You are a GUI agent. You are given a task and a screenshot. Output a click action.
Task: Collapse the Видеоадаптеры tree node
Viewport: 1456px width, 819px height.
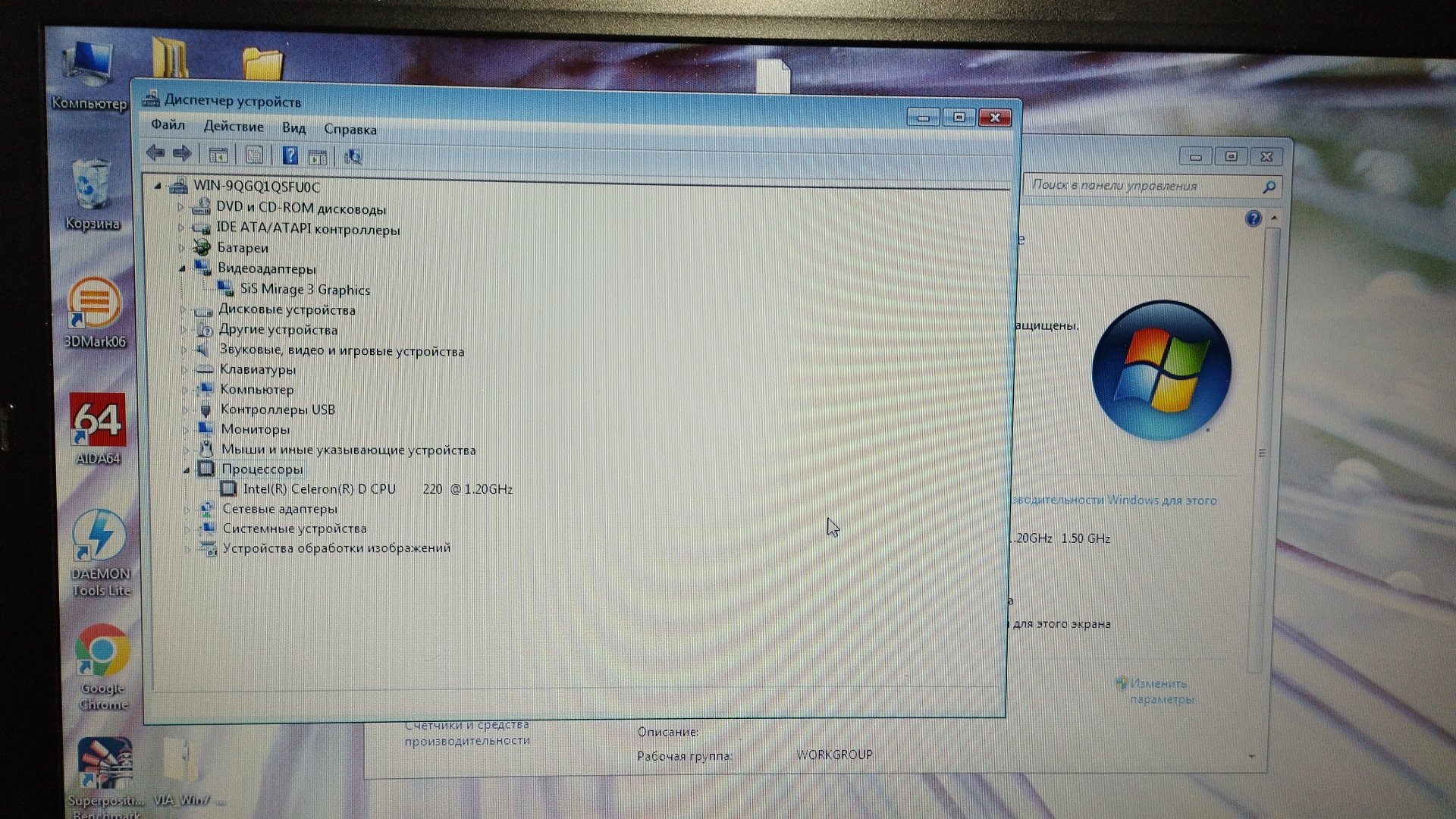pyautogui.click(x=182, y=268)
